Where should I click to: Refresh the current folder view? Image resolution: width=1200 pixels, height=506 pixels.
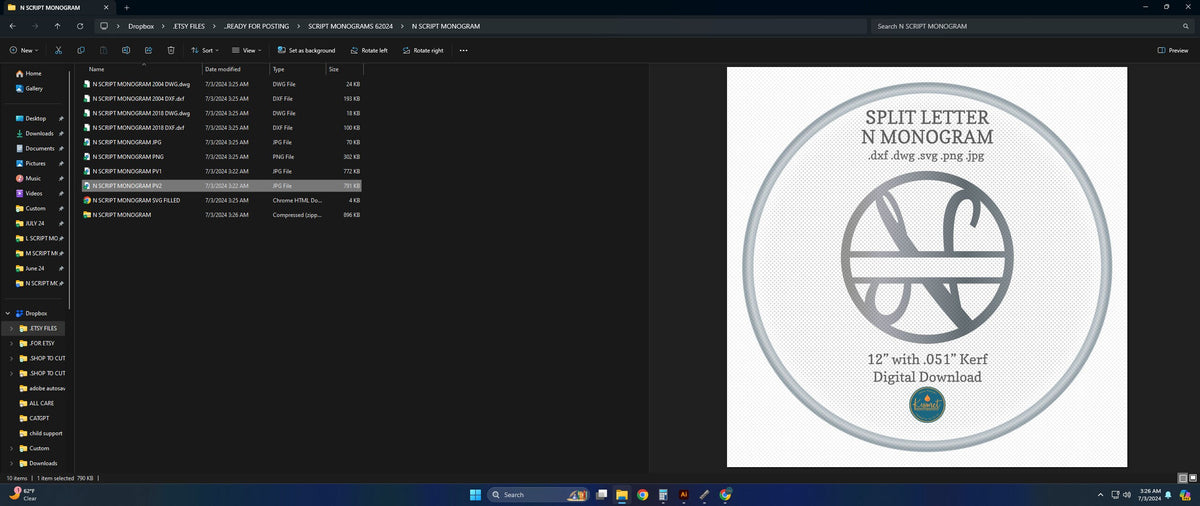point(80,26)
